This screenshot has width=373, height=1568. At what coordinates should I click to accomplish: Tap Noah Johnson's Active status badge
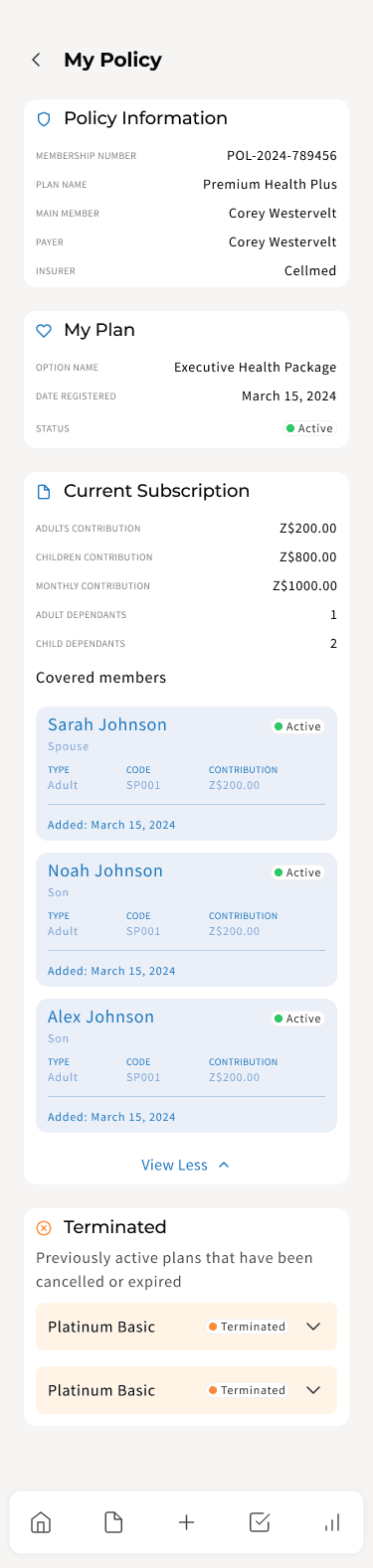[297, 872]
